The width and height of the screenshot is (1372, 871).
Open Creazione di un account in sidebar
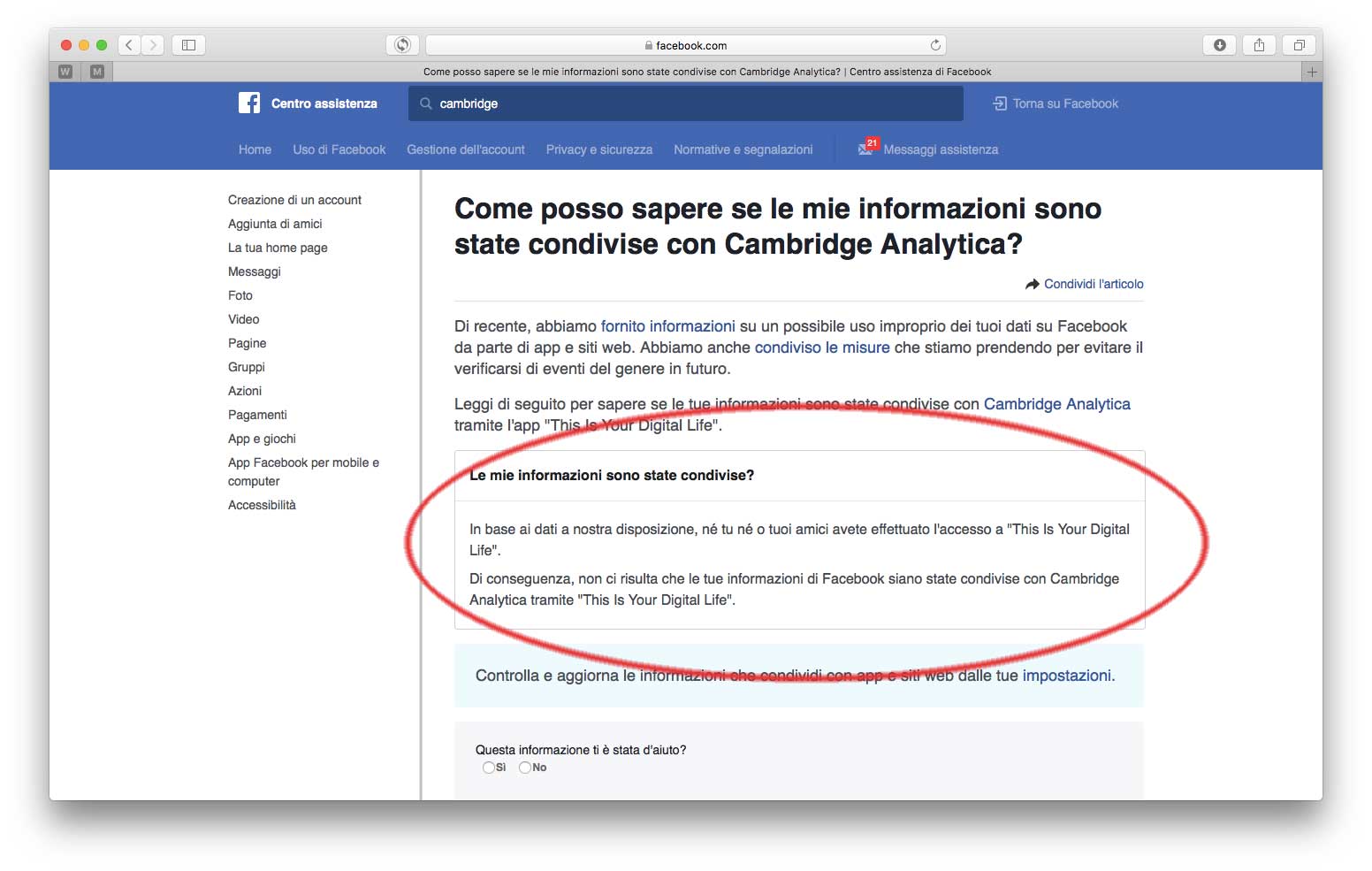pyautogui.click(x=294, y=200)
